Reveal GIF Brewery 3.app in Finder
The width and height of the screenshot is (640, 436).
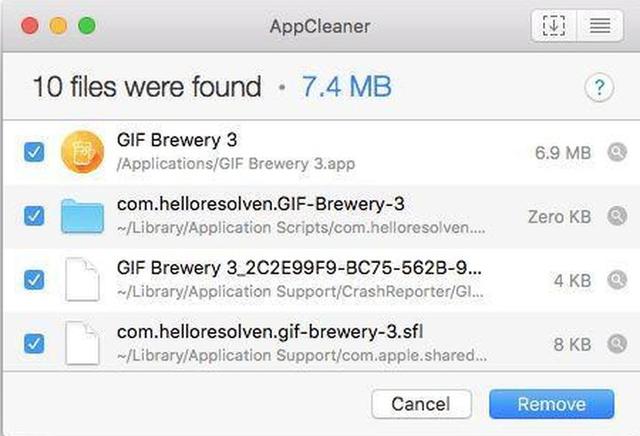(x=617, y=152)
